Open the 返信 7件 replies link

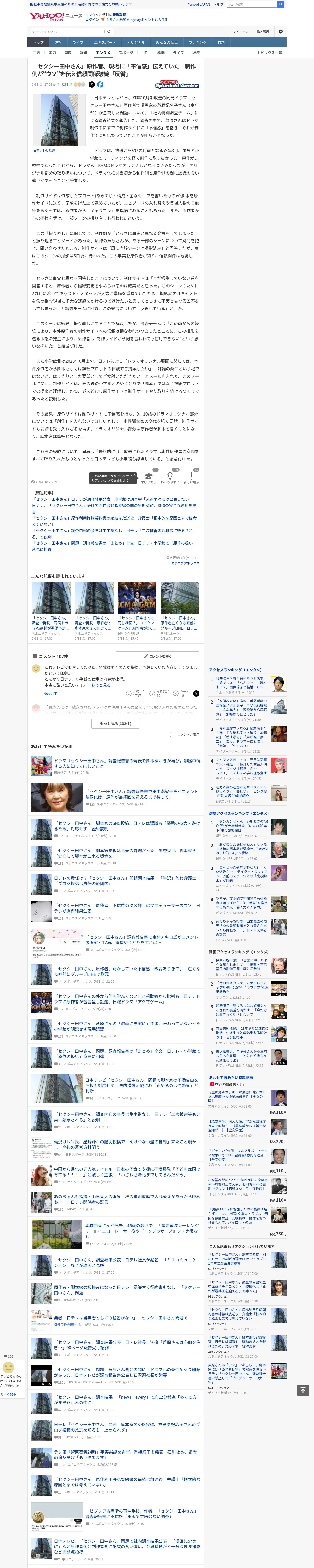[51, 693]
